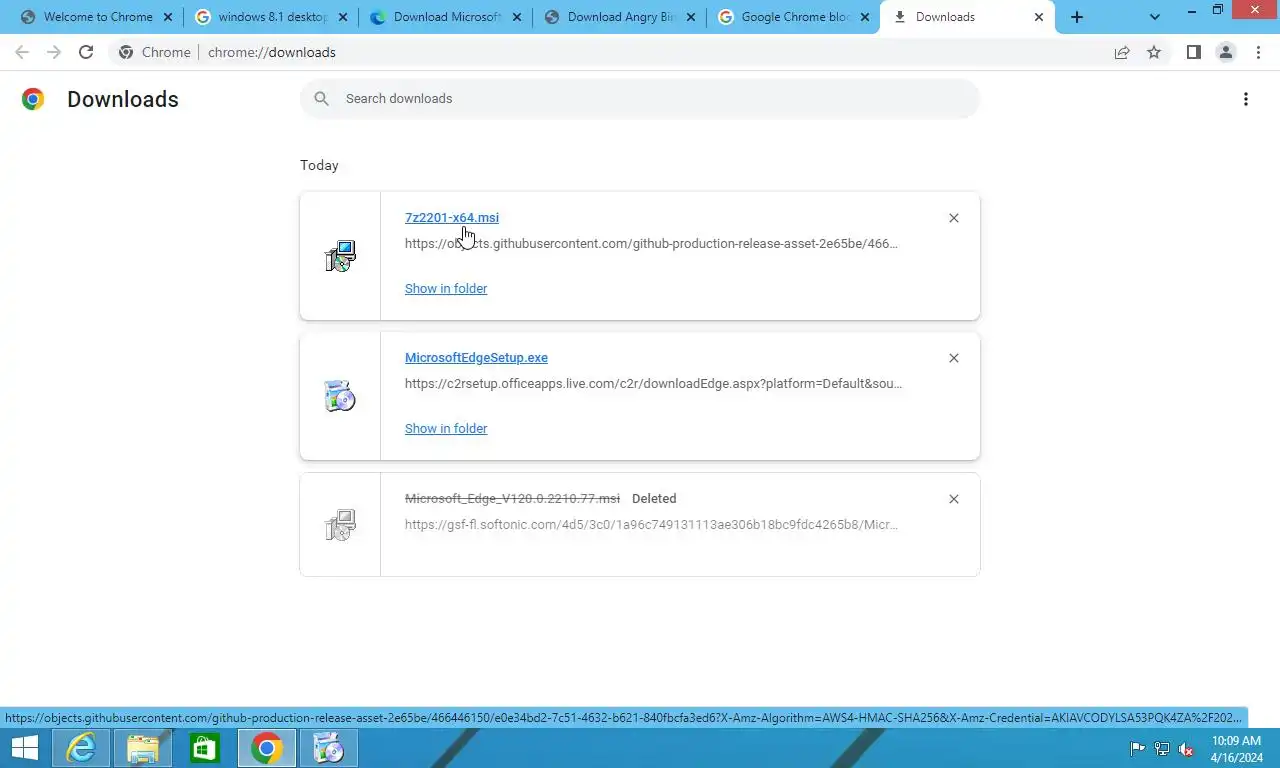
Task: Click the Chrome taskbar icon
Action: [x=267, y=748]
